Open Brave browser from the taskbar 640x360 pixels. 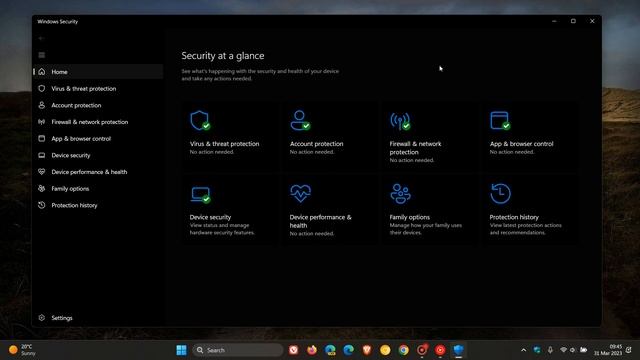pos(367,350)
